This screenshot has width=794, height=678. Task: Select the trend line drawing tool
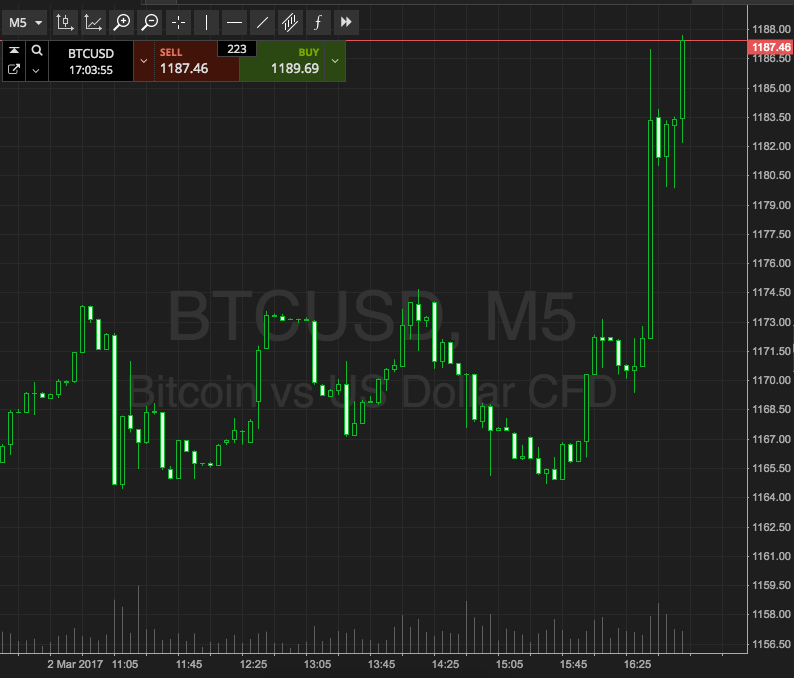point(262,21)
